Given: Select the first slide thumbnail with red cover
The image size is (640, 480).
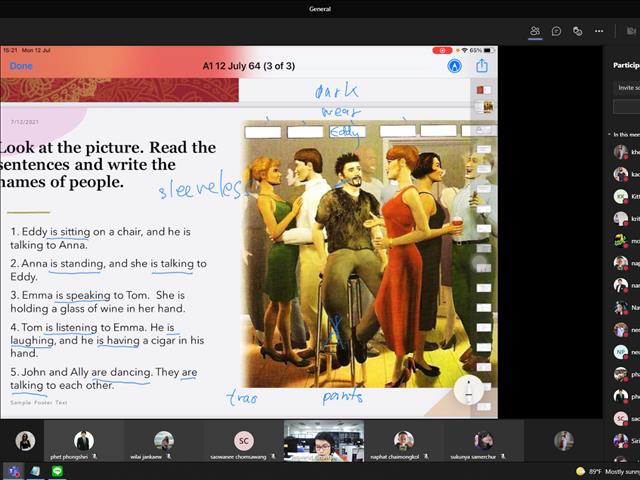Looking at the screenshot, I should coord(484,89).
